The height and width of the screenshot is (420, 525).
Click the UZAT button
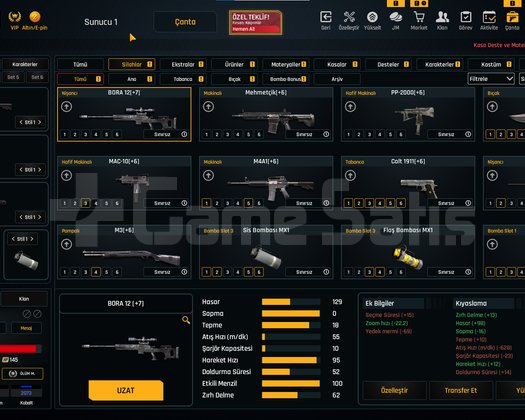126,391
